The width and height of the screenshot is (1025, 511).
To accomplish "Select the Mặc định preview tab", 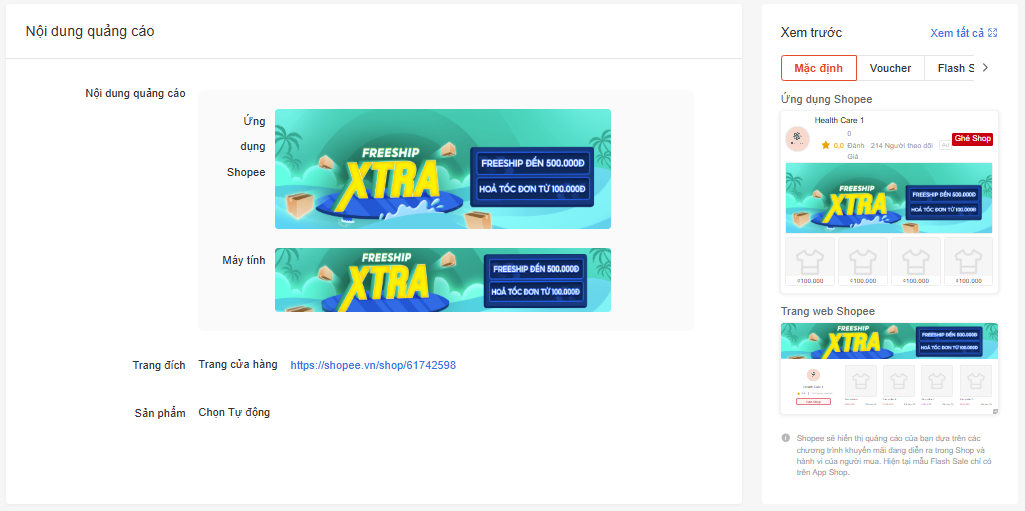I will (x=818, y=68).
